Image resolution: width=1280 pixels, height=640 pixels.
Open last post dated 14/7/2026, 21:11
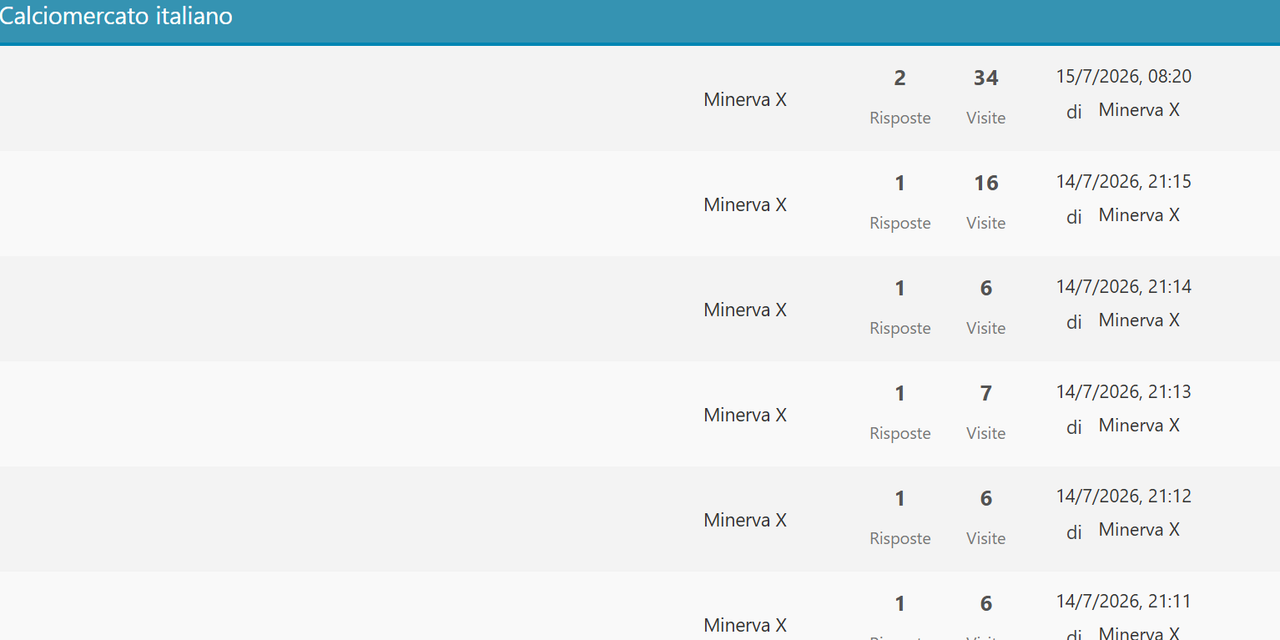pos(1124,602)
